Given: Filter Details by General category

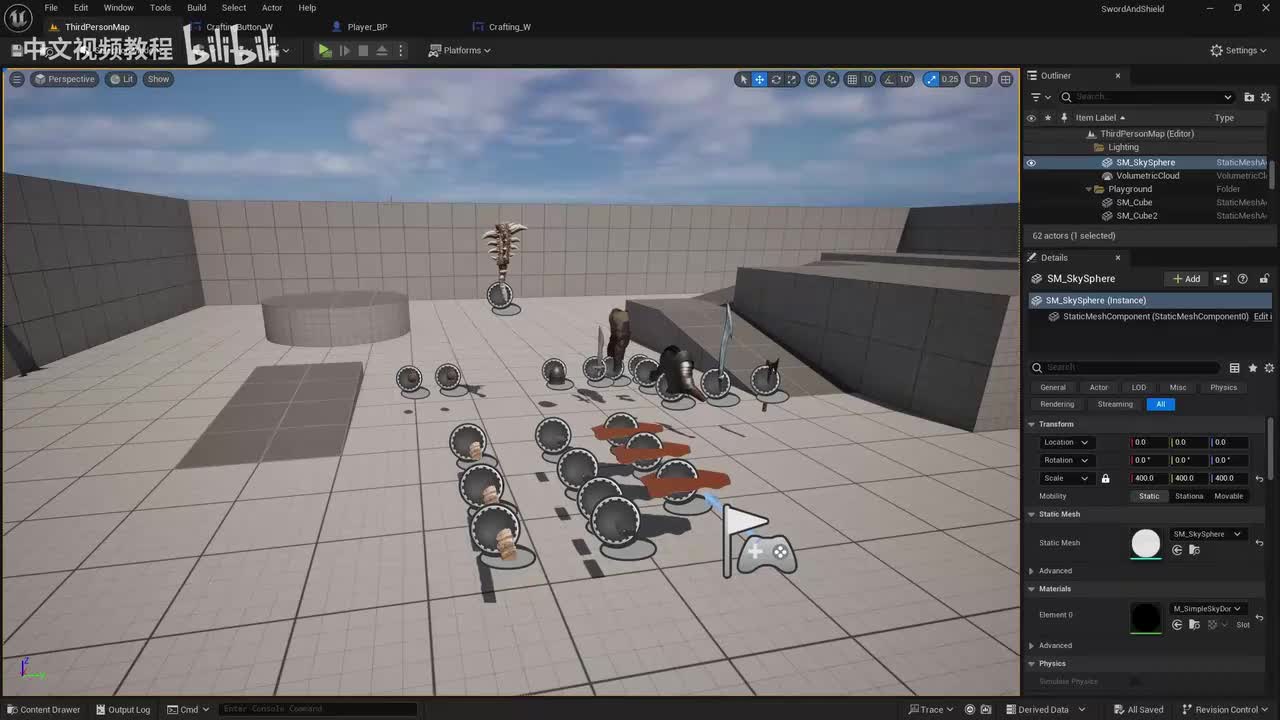Looking at the screenshot, I should click(x=1053, y=388).
